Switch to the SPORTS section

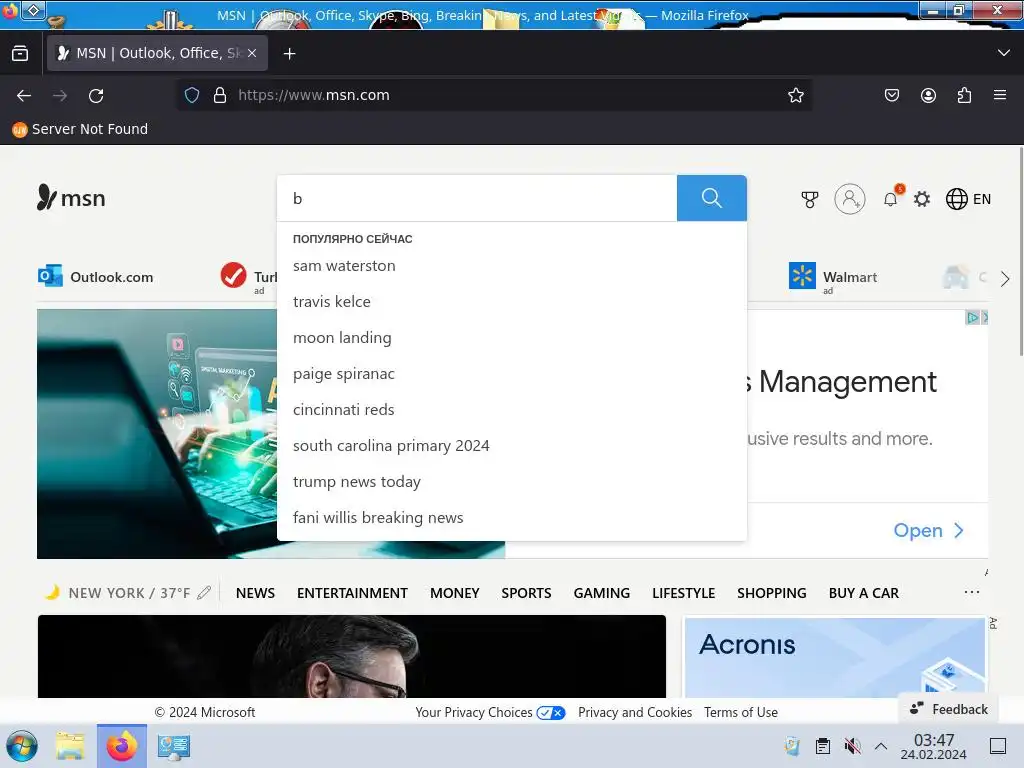[x=526, y=593]
